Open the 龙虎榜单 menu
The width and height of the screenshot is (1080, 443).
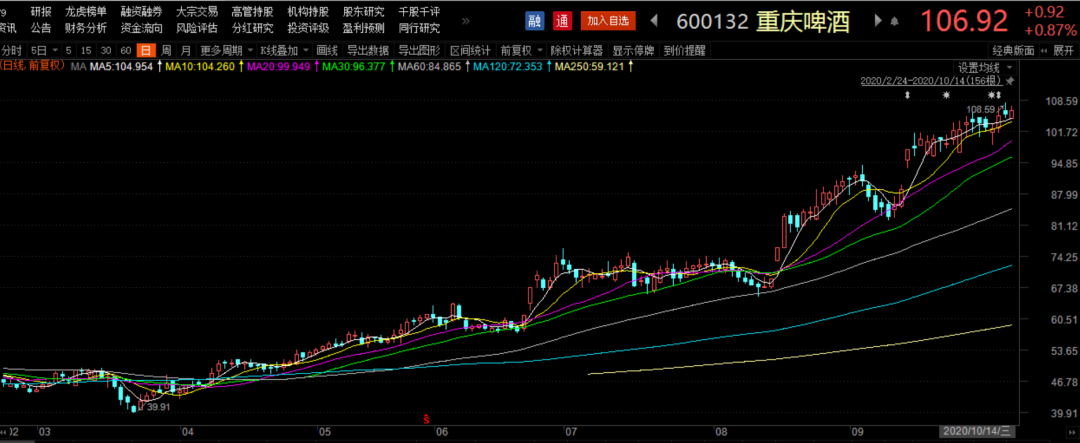85,12
